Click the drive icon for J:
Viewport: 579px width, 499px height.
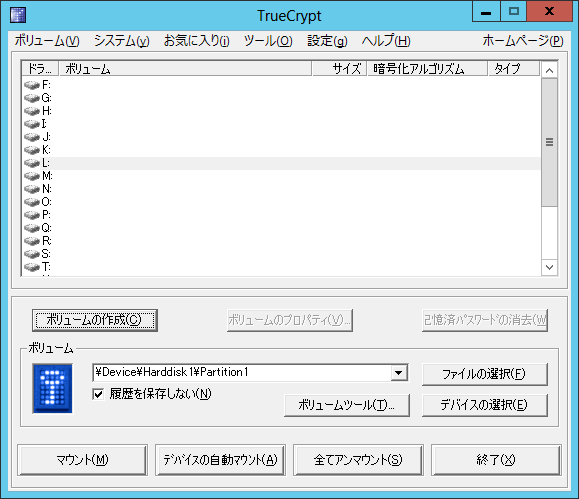click(32, 137)
